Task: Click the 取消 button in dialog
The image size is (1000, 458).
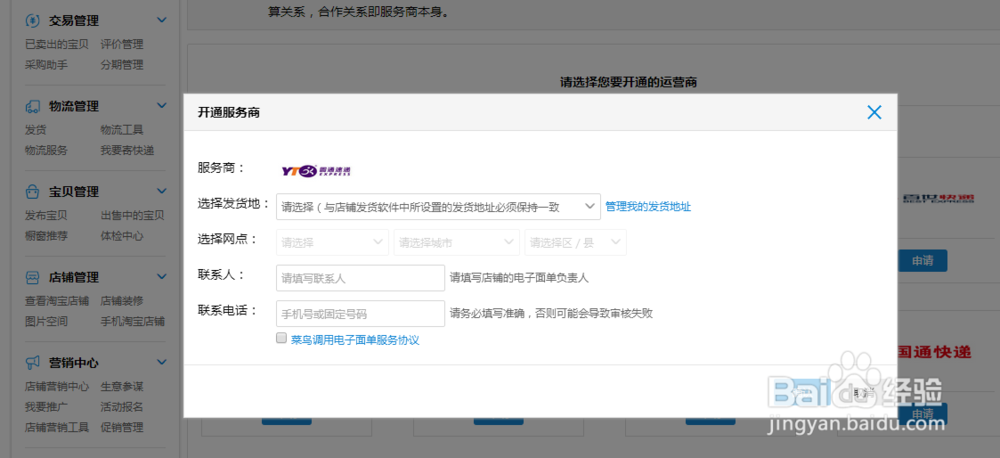Action: (x=863, y=393)
